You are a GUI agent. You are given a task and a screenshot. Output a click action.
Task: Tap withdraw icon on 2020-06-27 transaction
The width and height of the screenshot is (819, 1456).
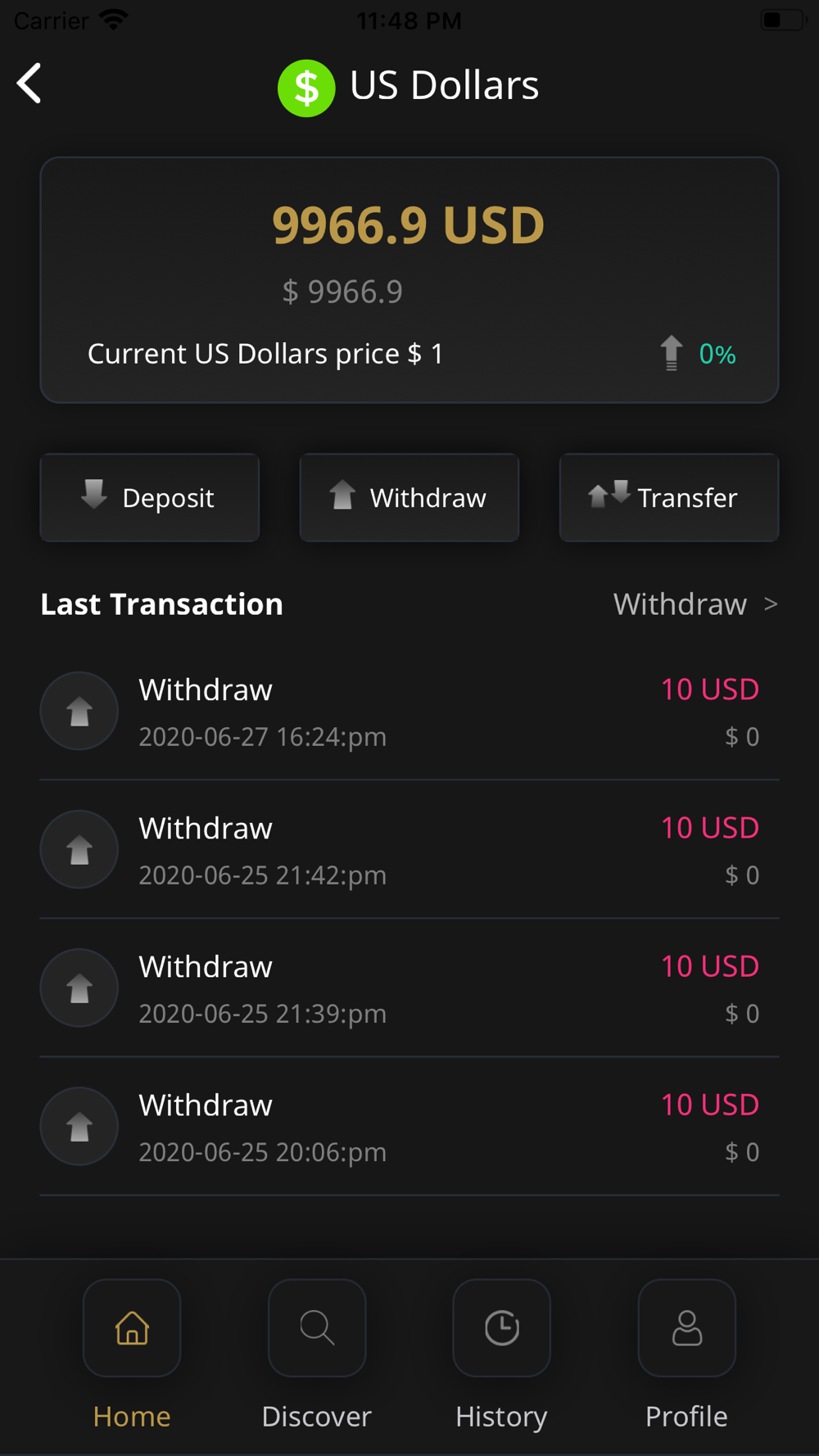(x=79, y=711)
